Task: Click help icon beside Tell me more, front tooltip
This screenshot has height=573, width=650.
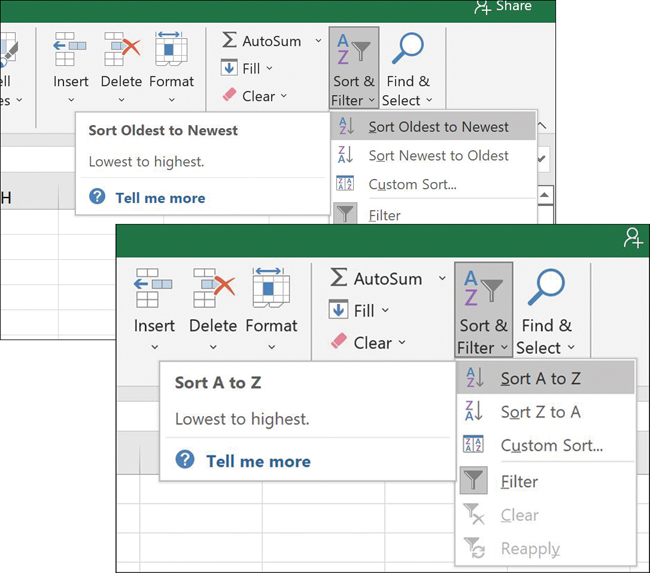Action: coord(185,460)
